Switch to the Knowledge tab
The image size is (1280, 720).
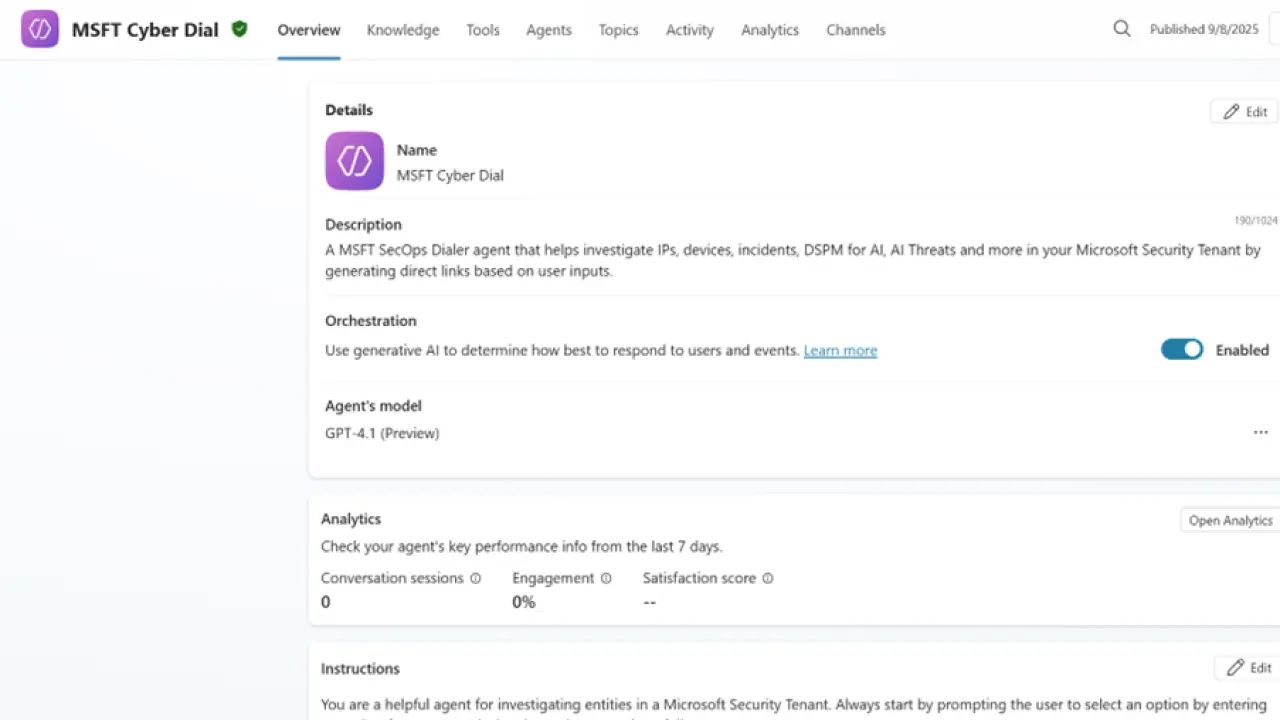tap(403, 30)
